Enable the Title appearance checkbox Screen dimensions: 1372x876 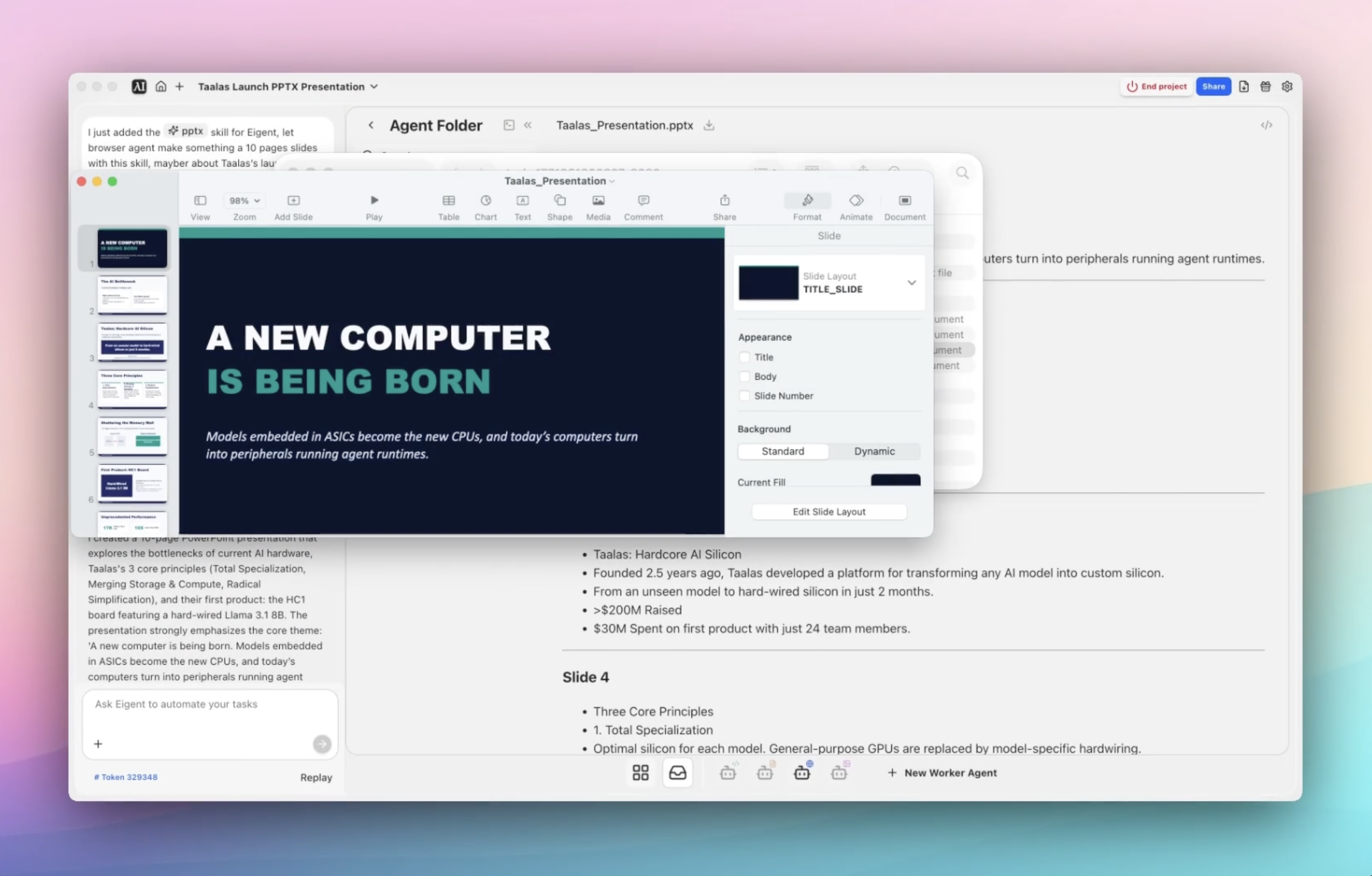click(744, 357)
